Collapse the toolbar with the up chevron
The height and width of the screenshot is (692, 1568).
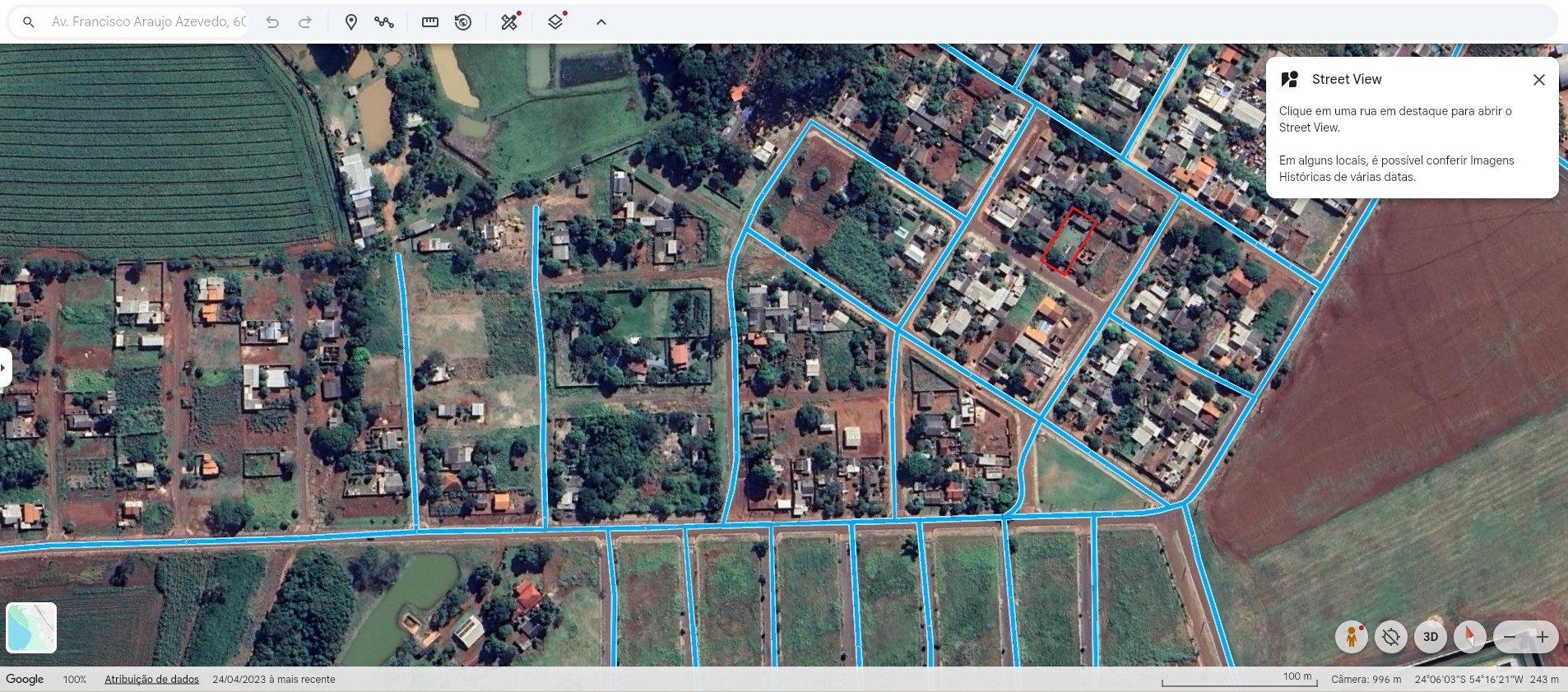601,22
